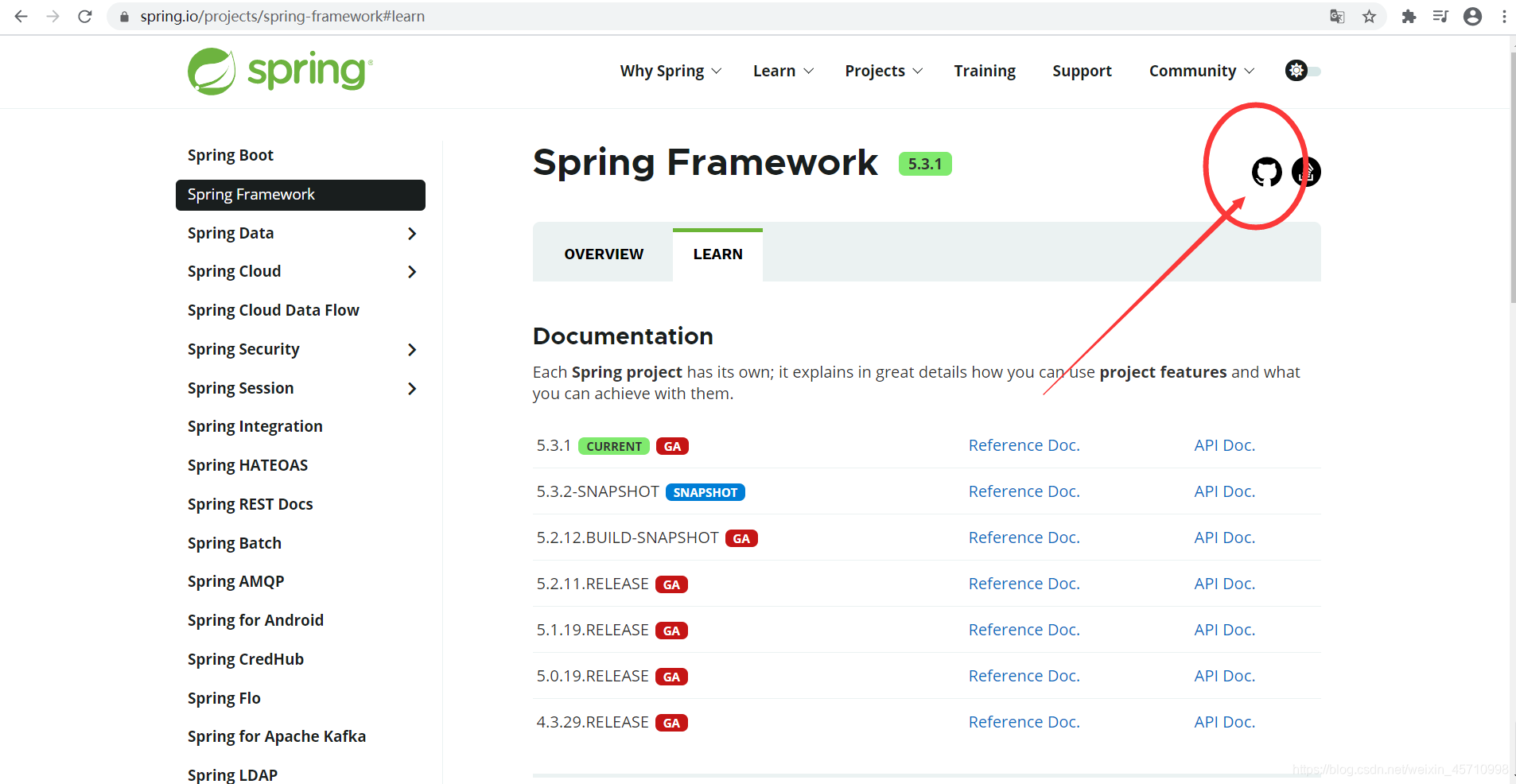This screenshot has height=784, width=1516.
Task: Click the padlock icon in address bar
Action: [x=123, y=16]
